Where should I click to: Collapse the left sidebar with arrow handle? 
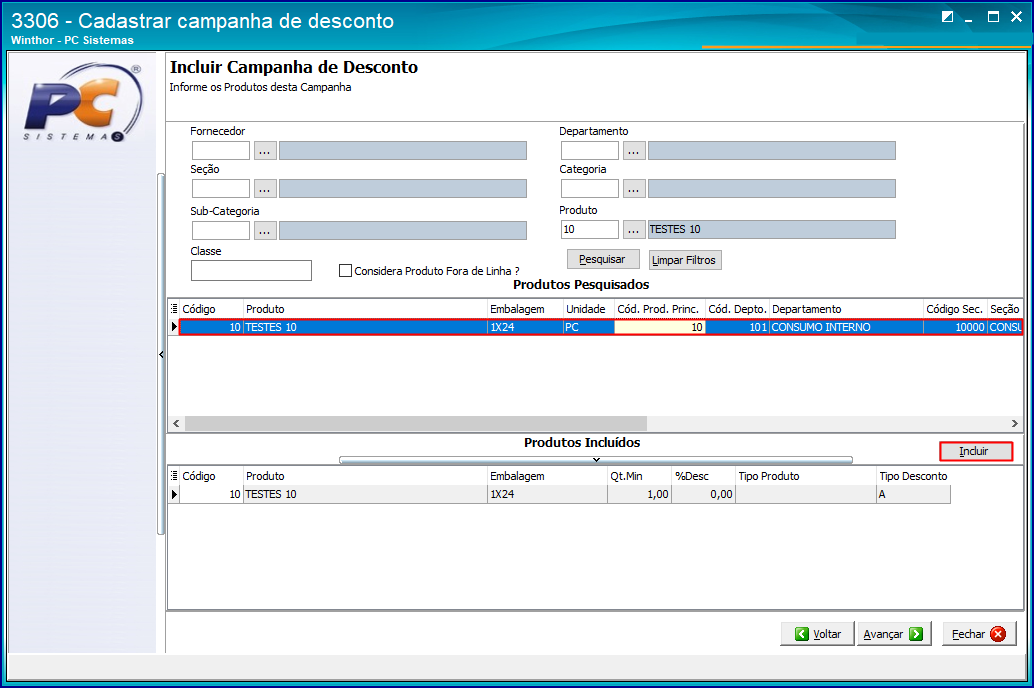click(161, 355)
